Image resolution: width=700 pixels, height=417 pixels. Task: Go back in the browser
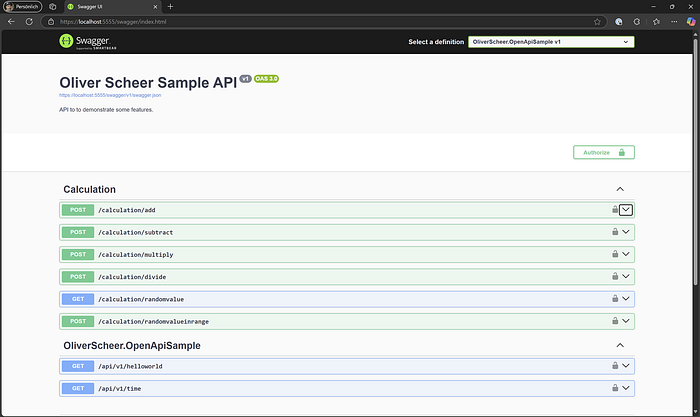11,21
